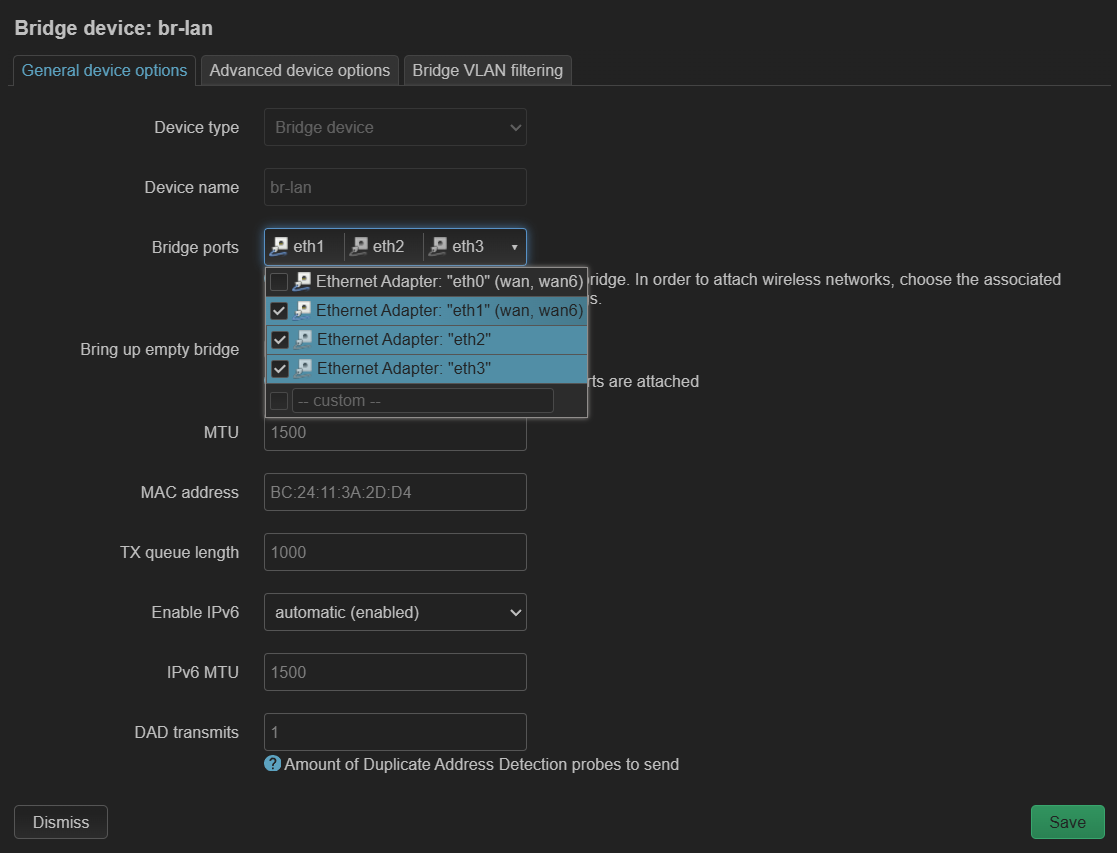Collapse the Bridge ports dropdown arrow
The width and height of the screenshot is (1117, 853).
tap(514, 247)
